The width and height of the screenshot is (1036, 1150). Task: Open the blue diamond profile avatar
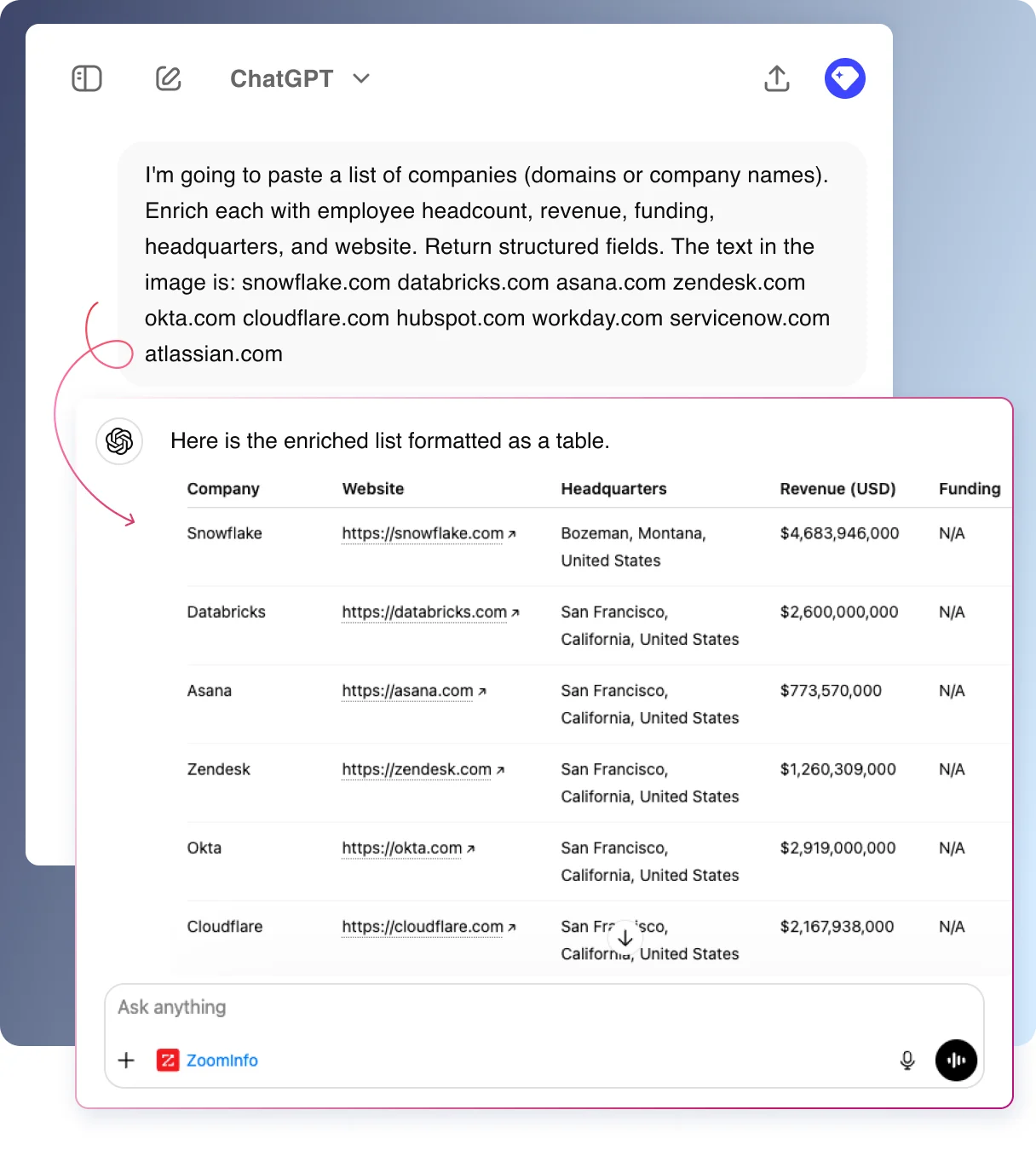[x=845, y=78]
